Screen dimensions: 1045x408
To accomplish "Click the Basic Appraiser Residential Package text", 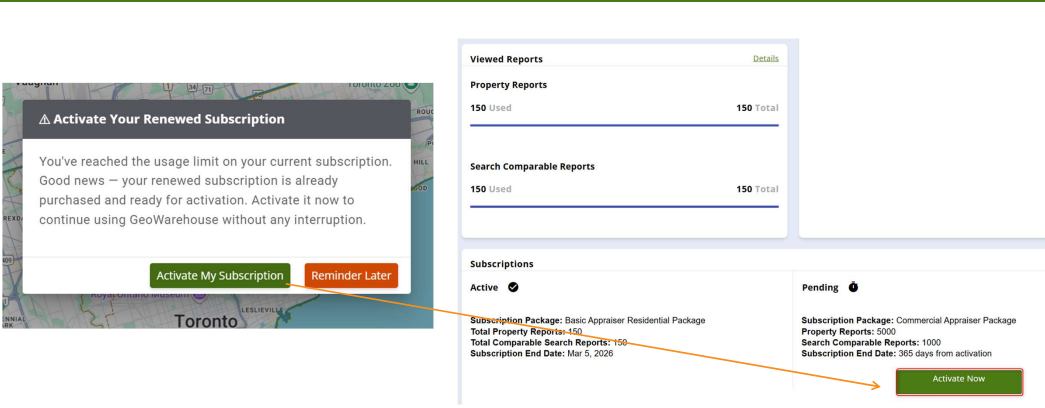I will pyautogui.click(x=635, y=320).
